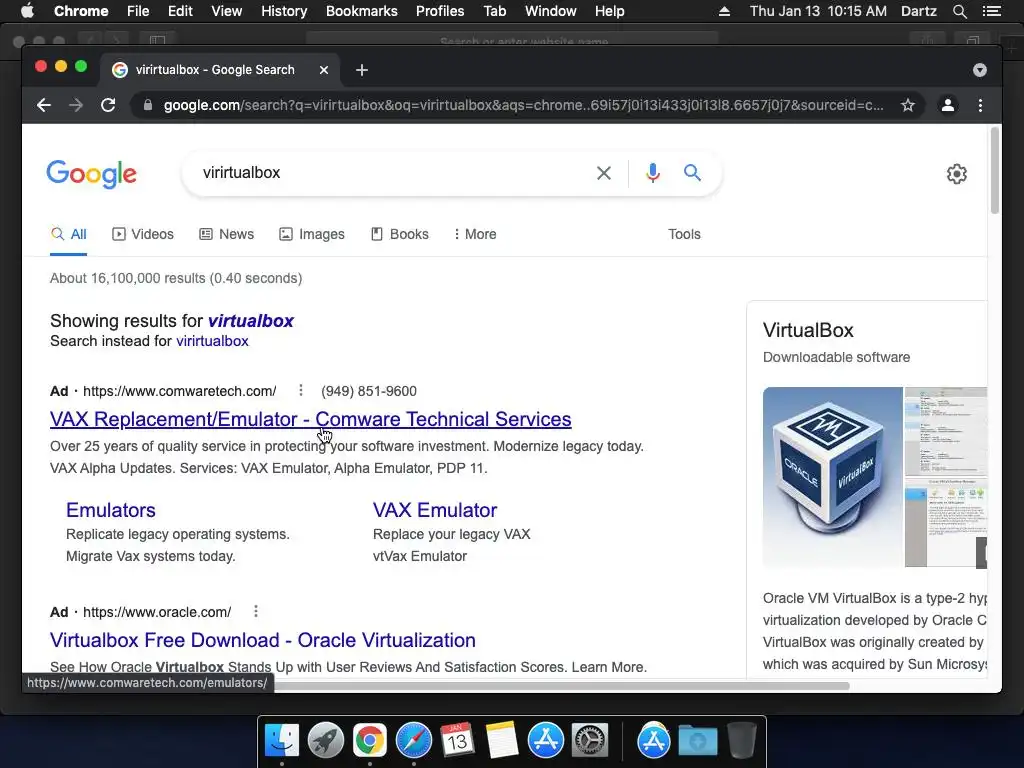Click the vertical page scrollbar

(995, 171)
